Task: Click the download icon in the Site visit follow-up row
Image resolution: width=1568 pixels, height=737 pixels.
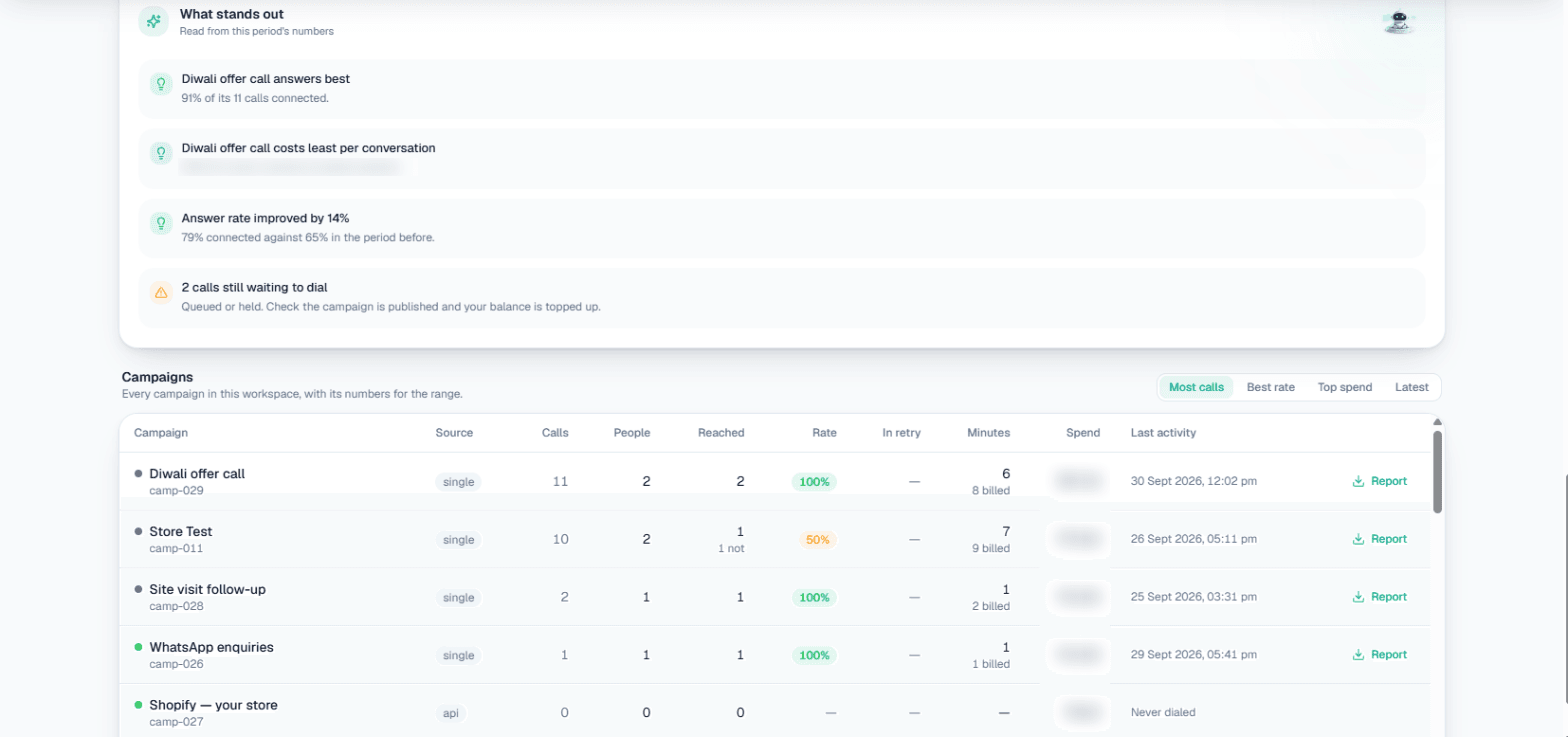Action: [x=1358, y=597]
